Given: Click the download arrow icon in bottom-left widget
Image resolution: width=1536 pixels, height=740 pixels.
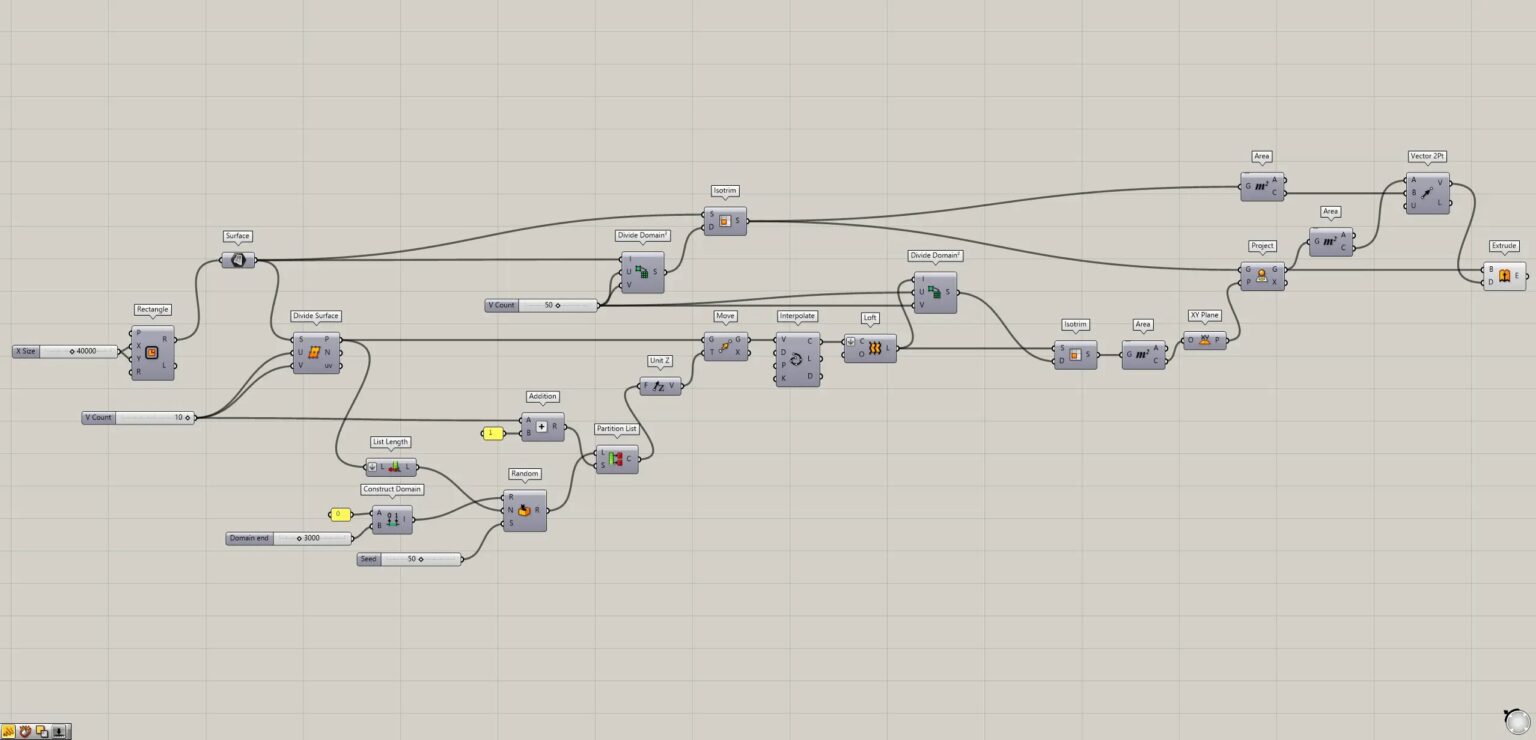Looking at the screenshot, I should pyautogui.click(x=59, y=731).
